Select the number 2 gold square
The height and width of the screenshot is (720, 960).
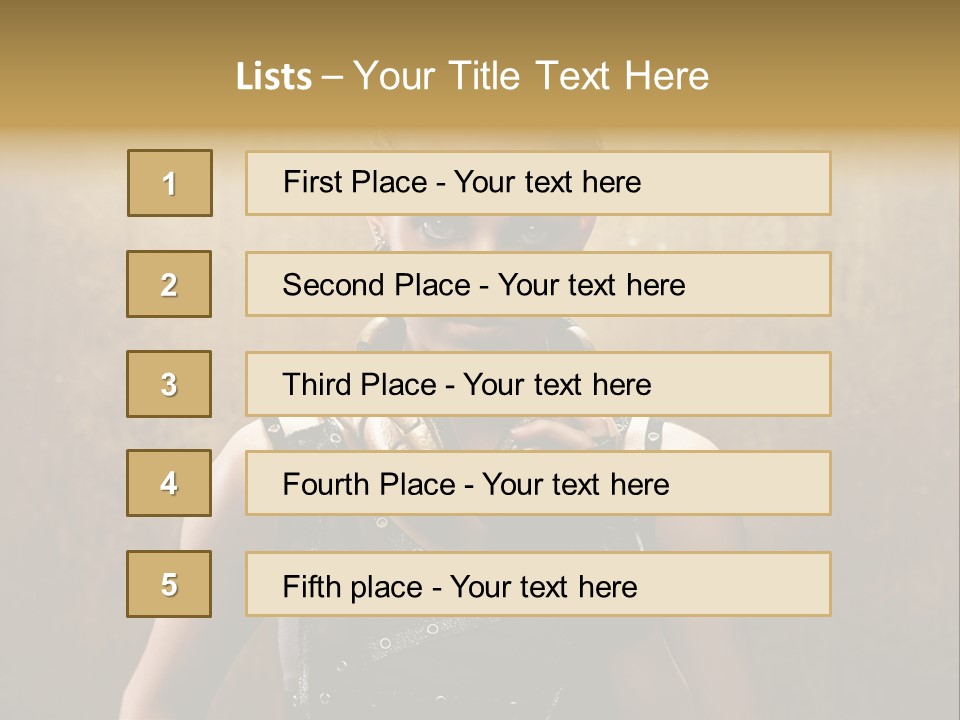pos(169,284)
